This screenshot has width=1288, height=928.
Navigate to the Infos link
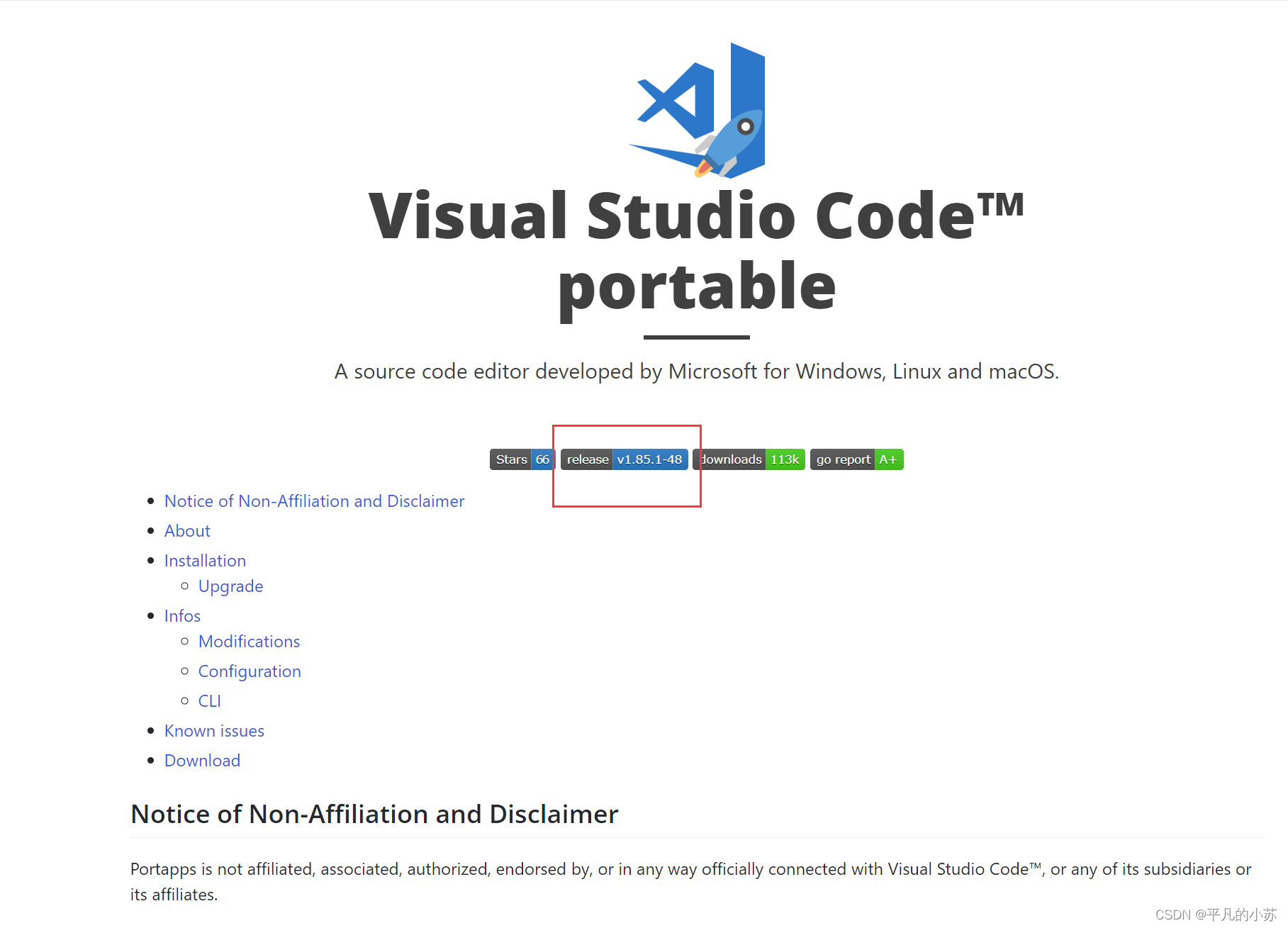click(x=182, y=616)
